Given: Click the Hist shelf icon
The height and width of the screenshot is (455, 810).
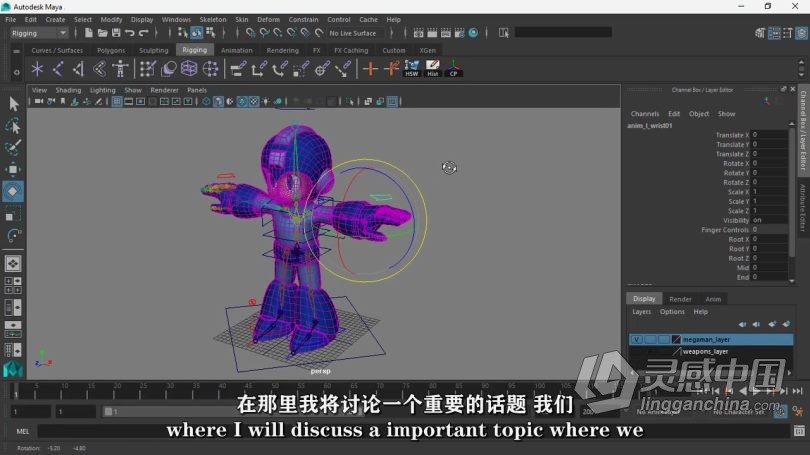Looking at the screenshot, I should [432, 68].
